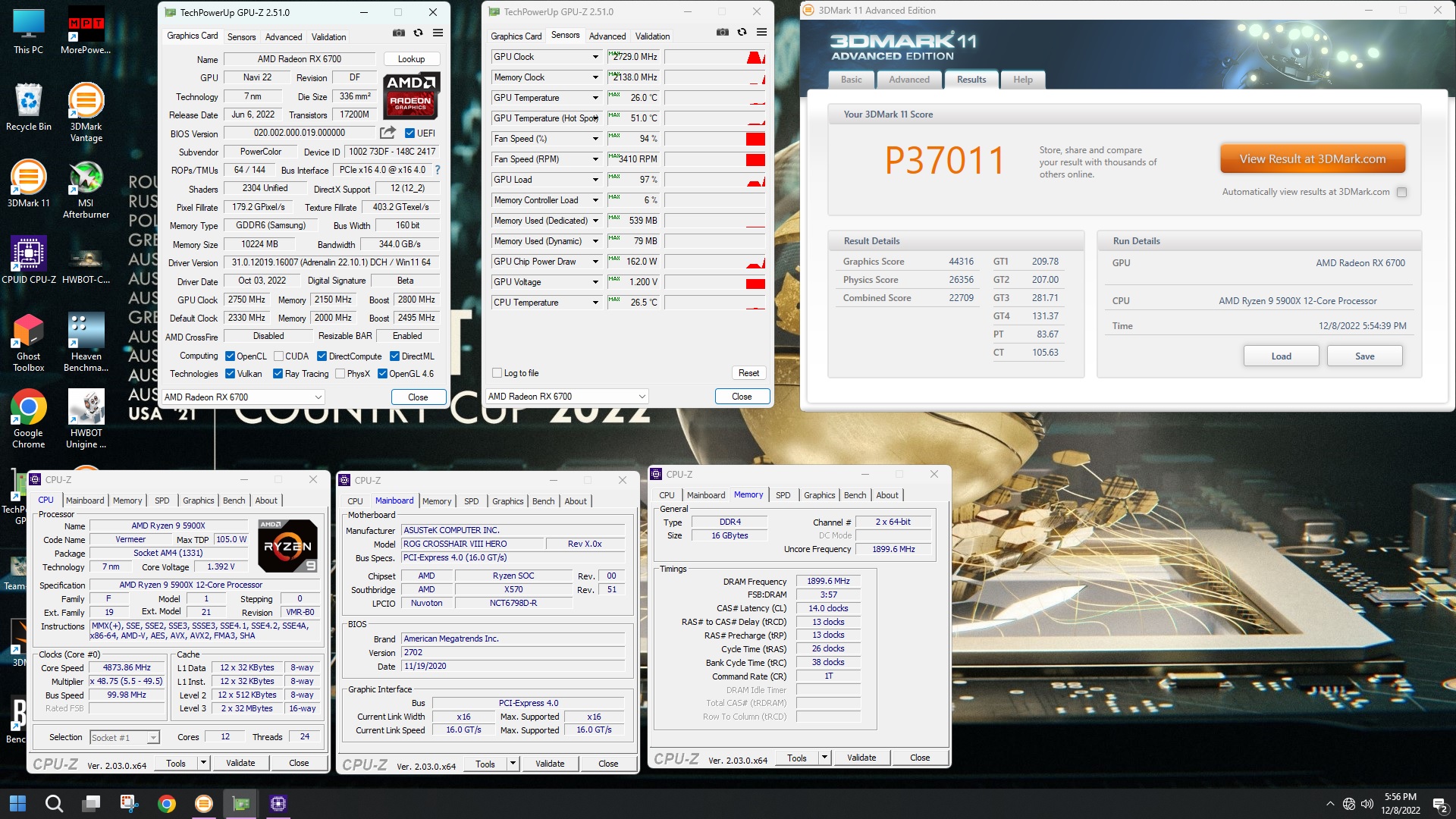1456x819 pixels.
Task: Toggle the DirectCompute checkbox
Action: coord(322,356)
